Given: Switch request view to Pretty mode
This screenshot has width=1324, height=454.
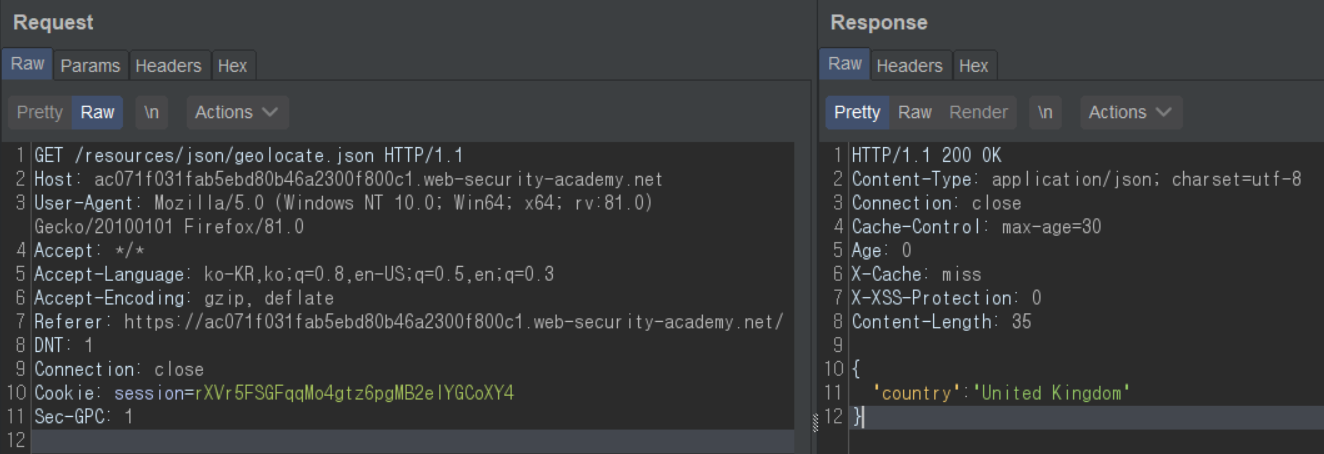Looking at the screenshot, I should click(x=40, y=112).
